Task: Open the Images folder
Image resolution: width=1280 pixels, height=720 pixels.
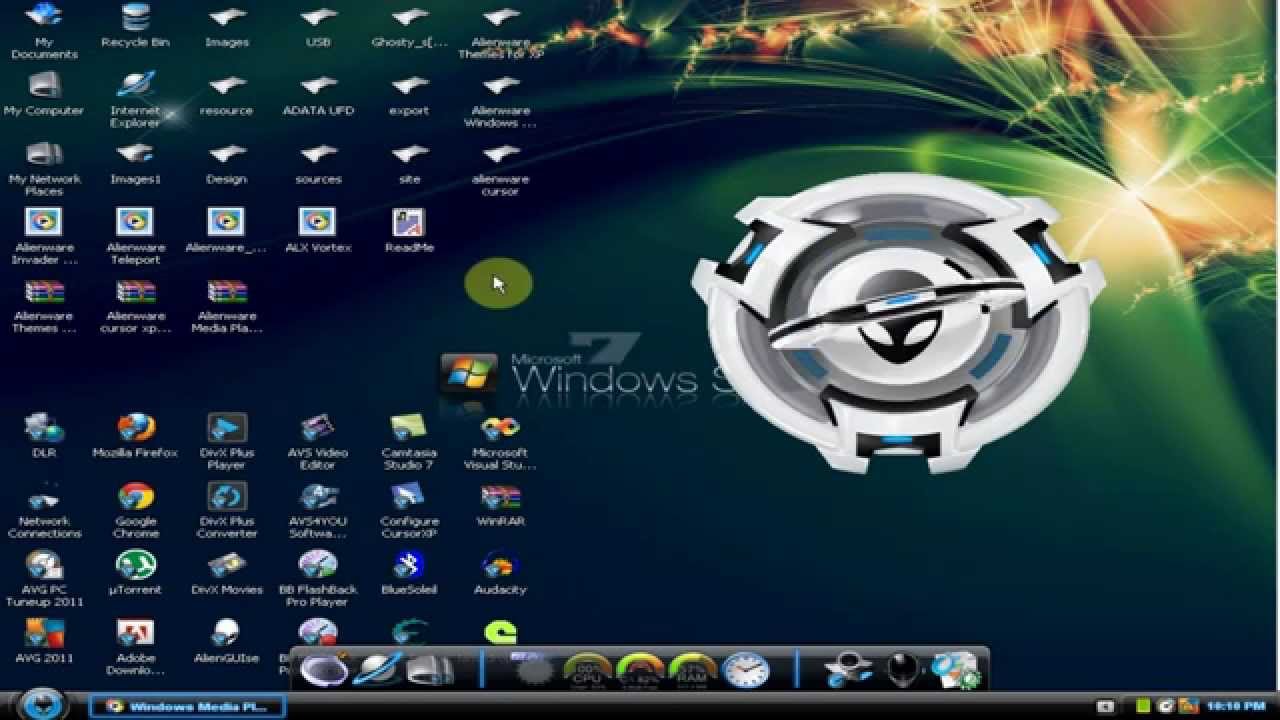Action: click(x=227, y=28)
